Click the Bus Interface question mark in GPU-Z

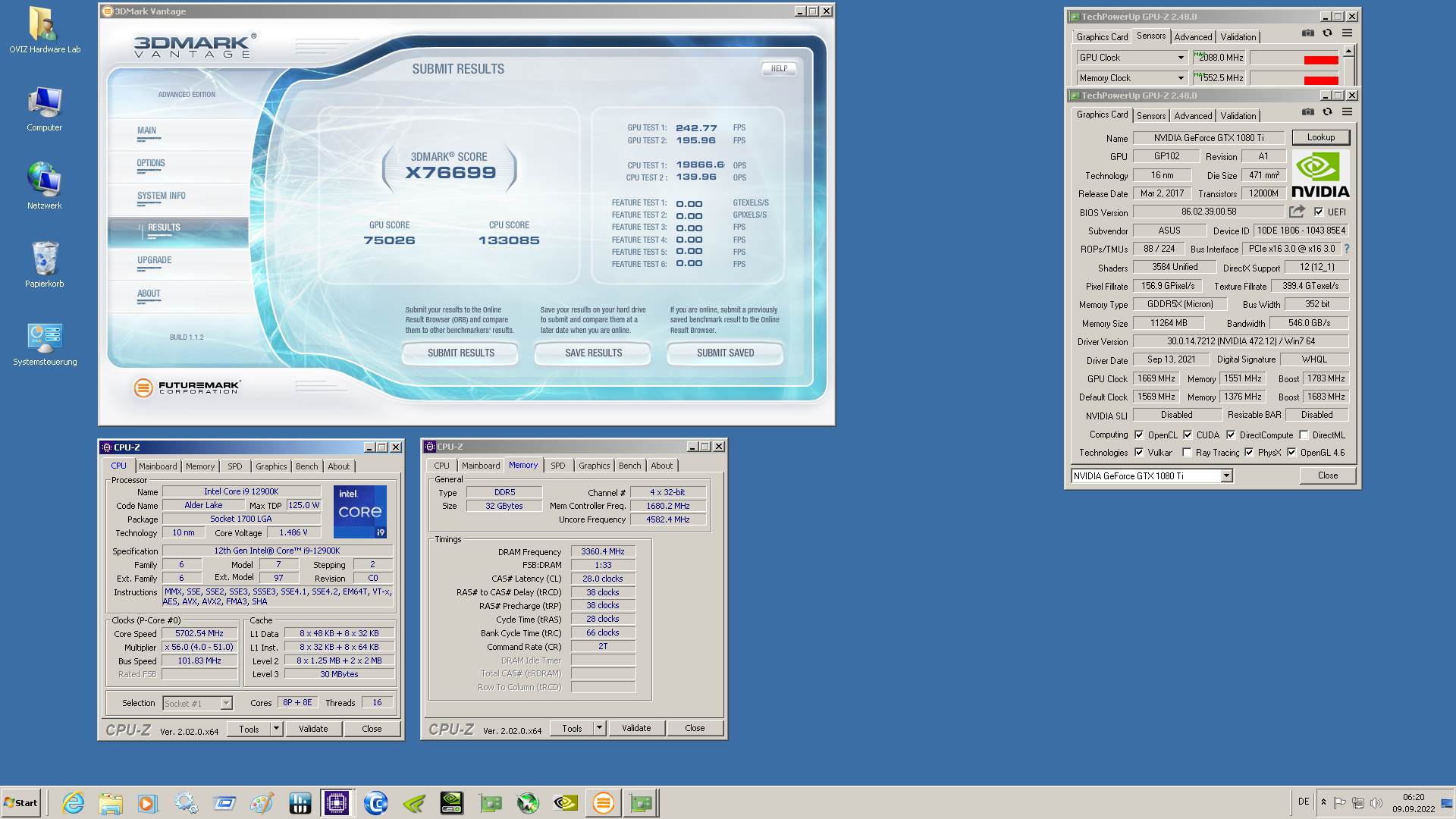pyautogui.click(x=1347, y=249)
